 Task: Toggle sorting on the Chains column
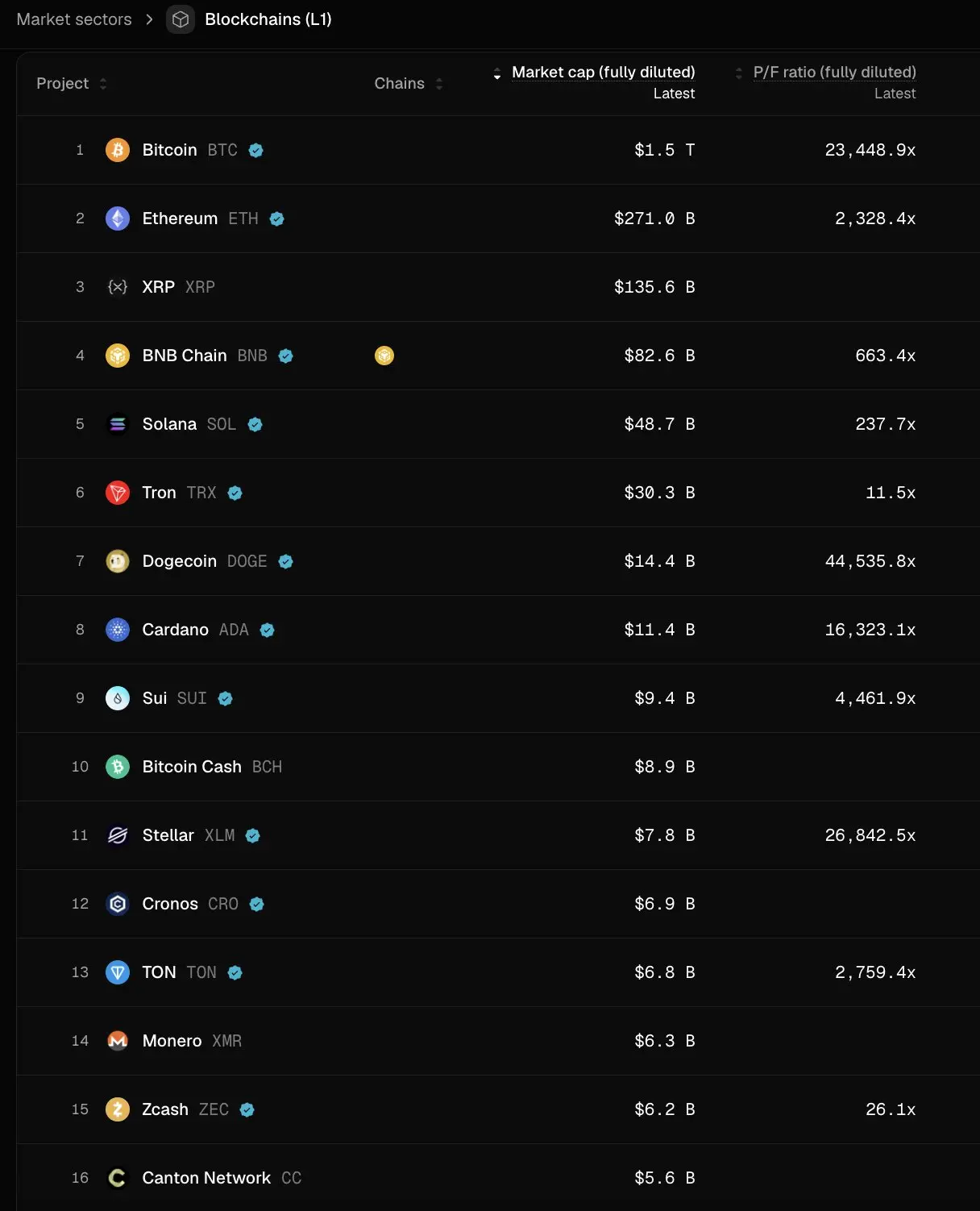tap(438, 83)
